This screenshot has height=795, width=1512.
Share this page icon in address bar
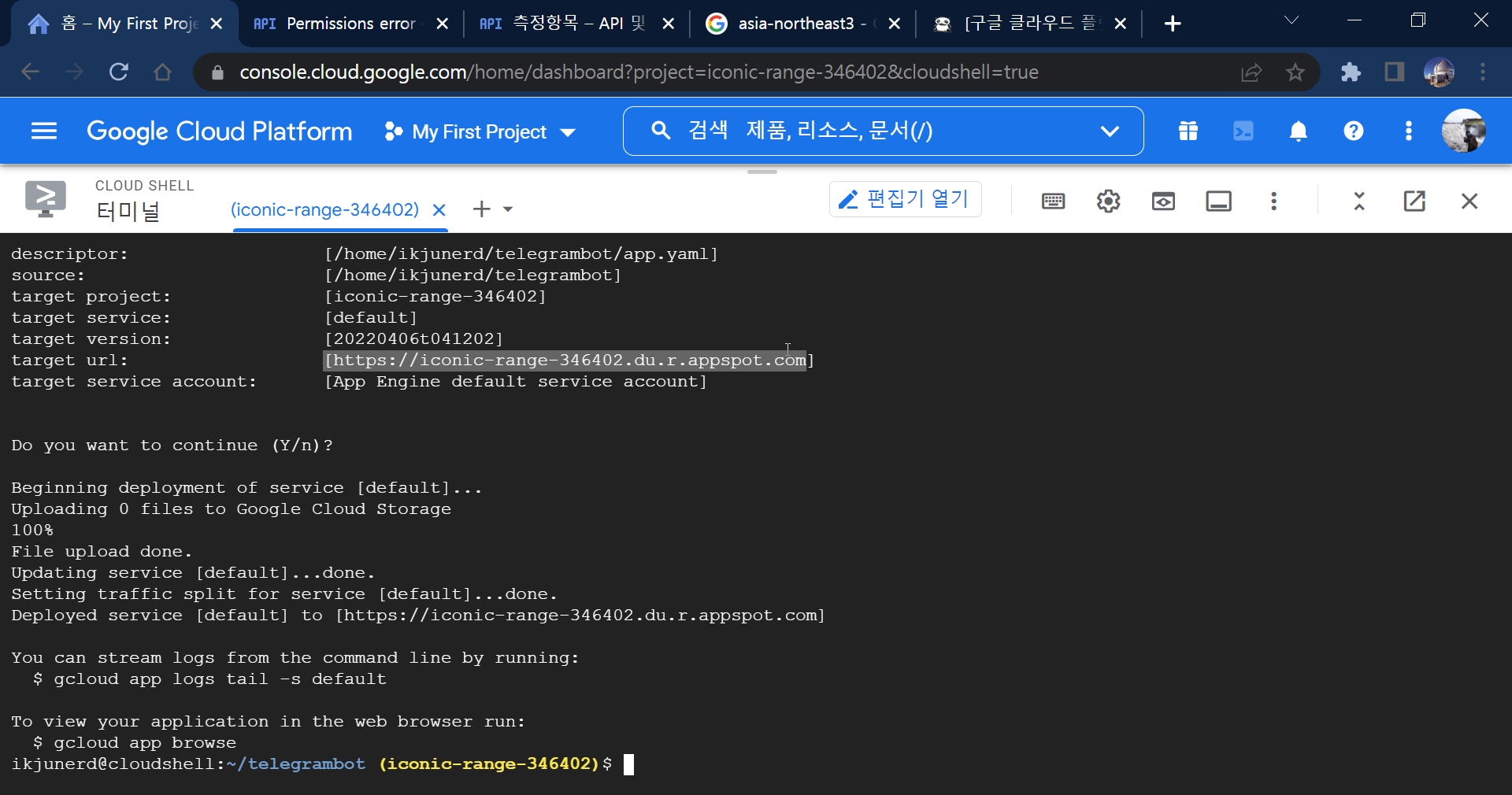tap(1251, 72)
